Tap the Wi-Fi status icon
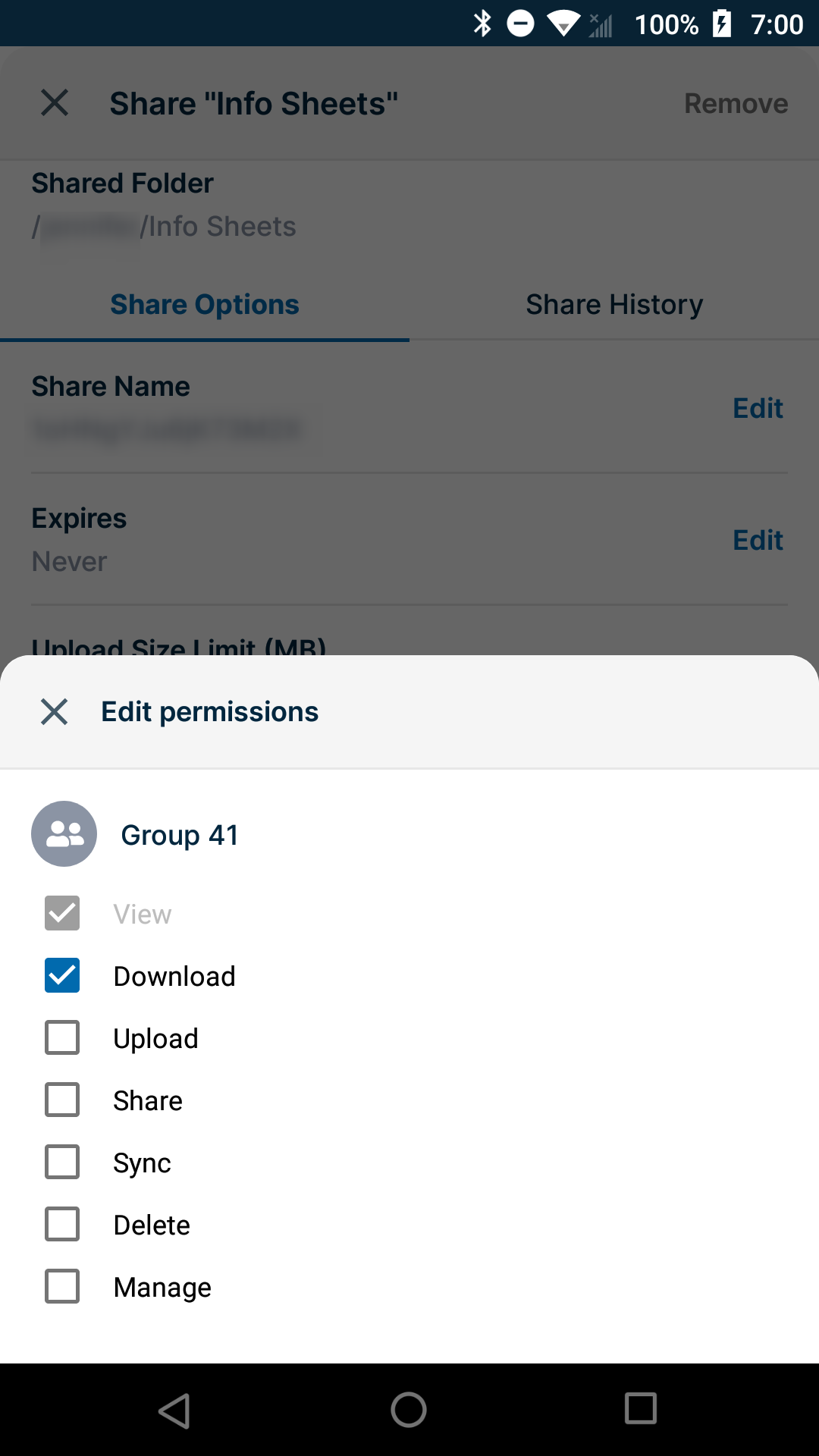 [563, 24]
